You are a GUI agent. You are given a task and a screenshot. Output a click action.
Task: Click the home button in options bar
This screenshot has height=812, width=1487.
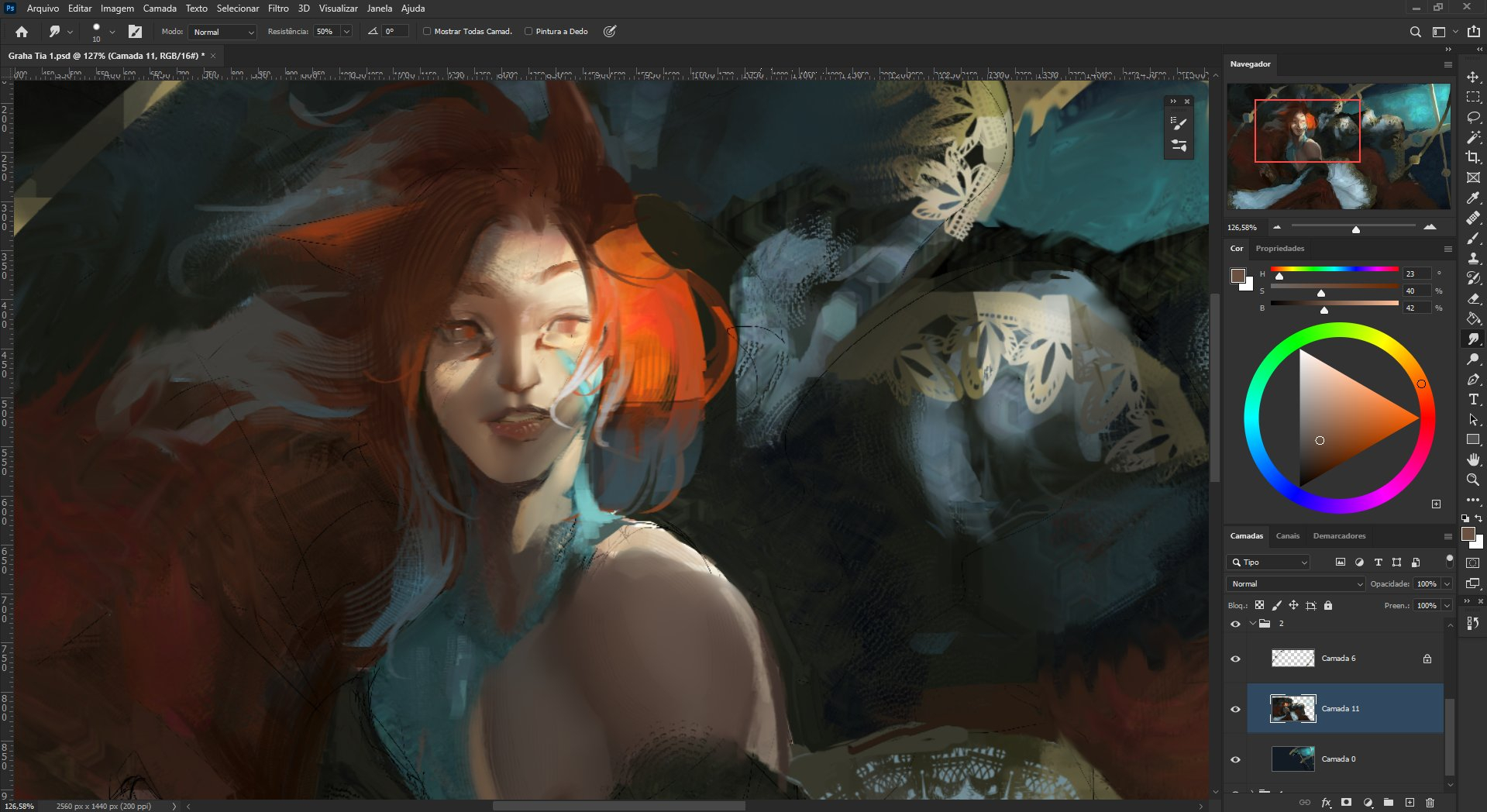tap(22, 32)
